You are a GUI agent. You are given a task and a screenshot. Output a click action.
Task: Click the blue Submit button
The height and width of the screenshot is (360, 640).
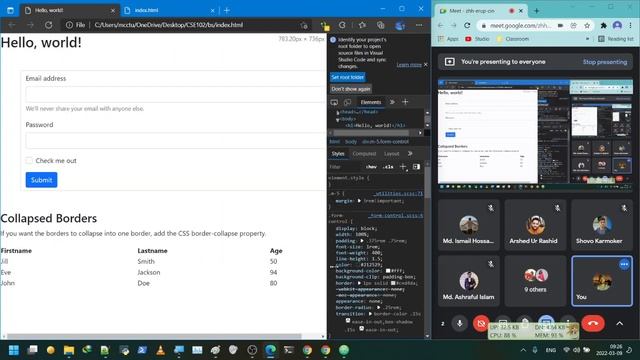click(x=41, y=180)
